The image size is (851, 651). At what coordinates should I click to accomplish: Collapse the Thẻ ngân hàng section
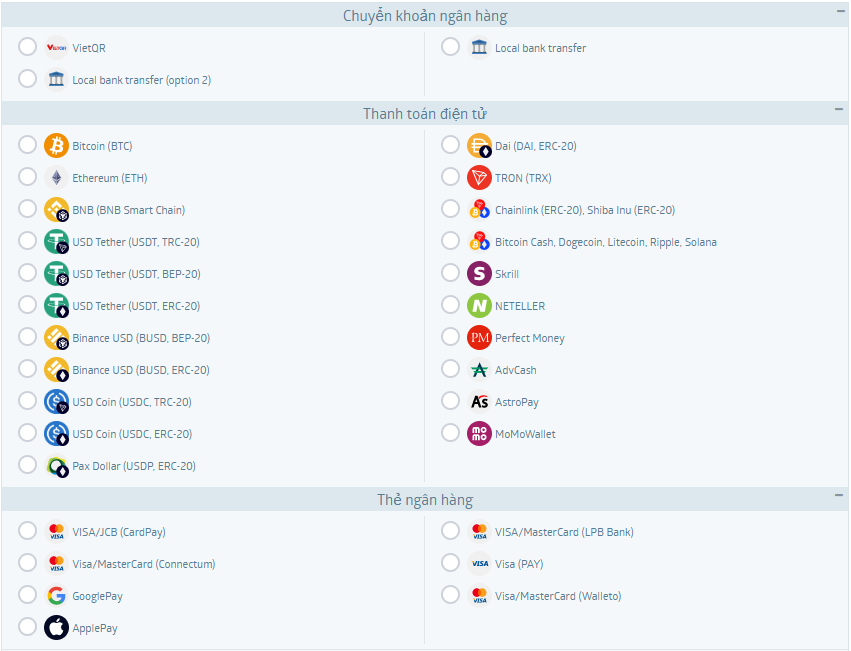[839, 495]
